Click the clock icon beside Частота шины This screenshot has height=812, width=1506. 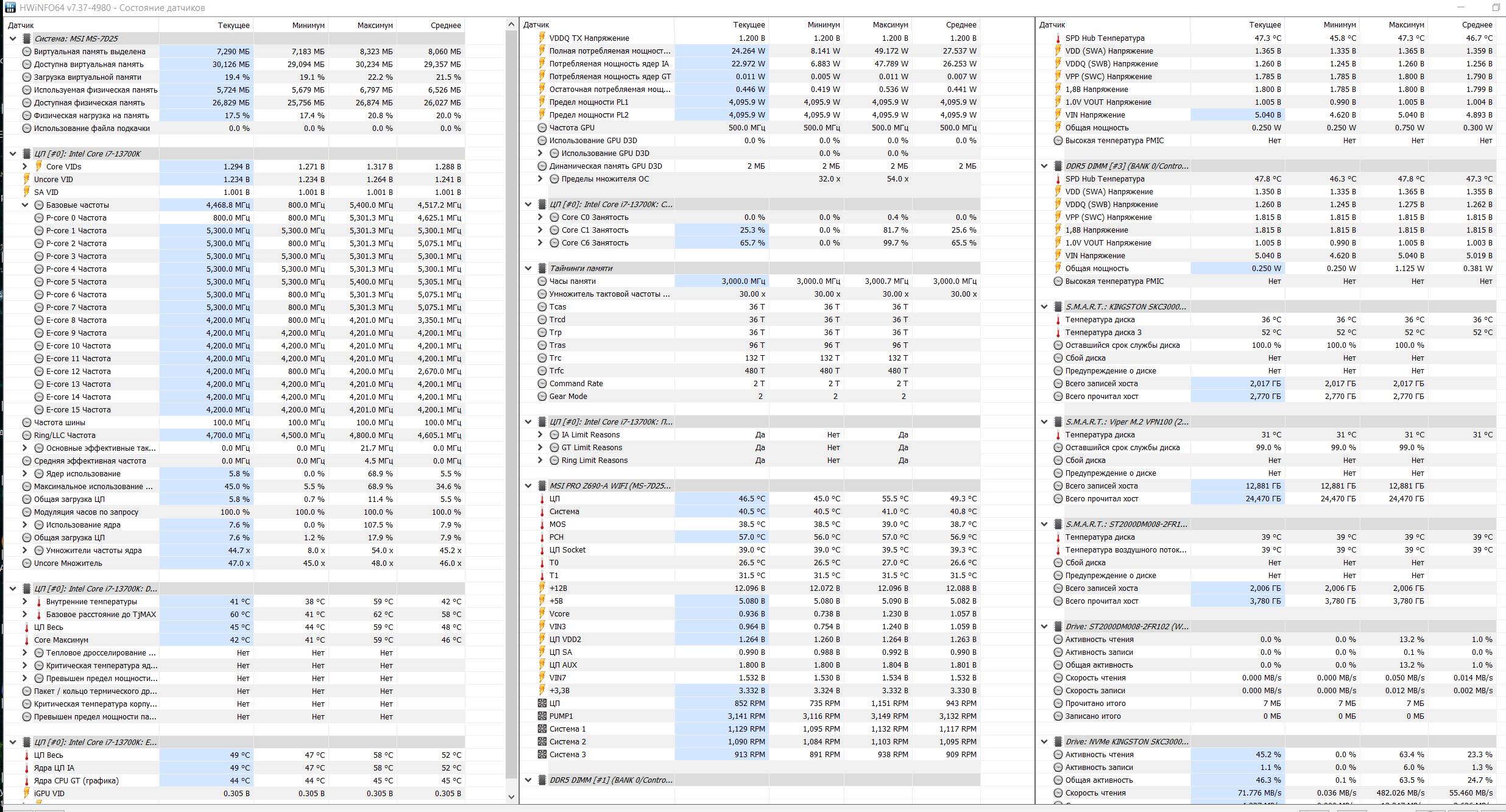[x=27, y=423]
